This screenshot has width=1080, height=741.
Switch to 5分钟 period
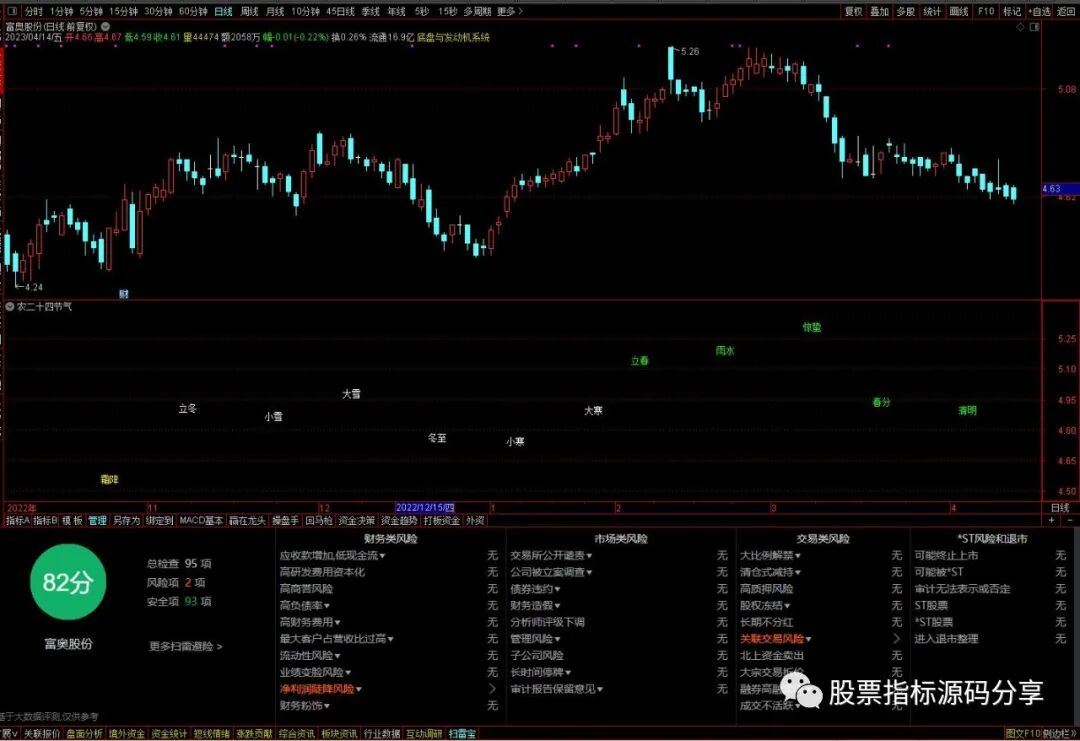point(91,12)
